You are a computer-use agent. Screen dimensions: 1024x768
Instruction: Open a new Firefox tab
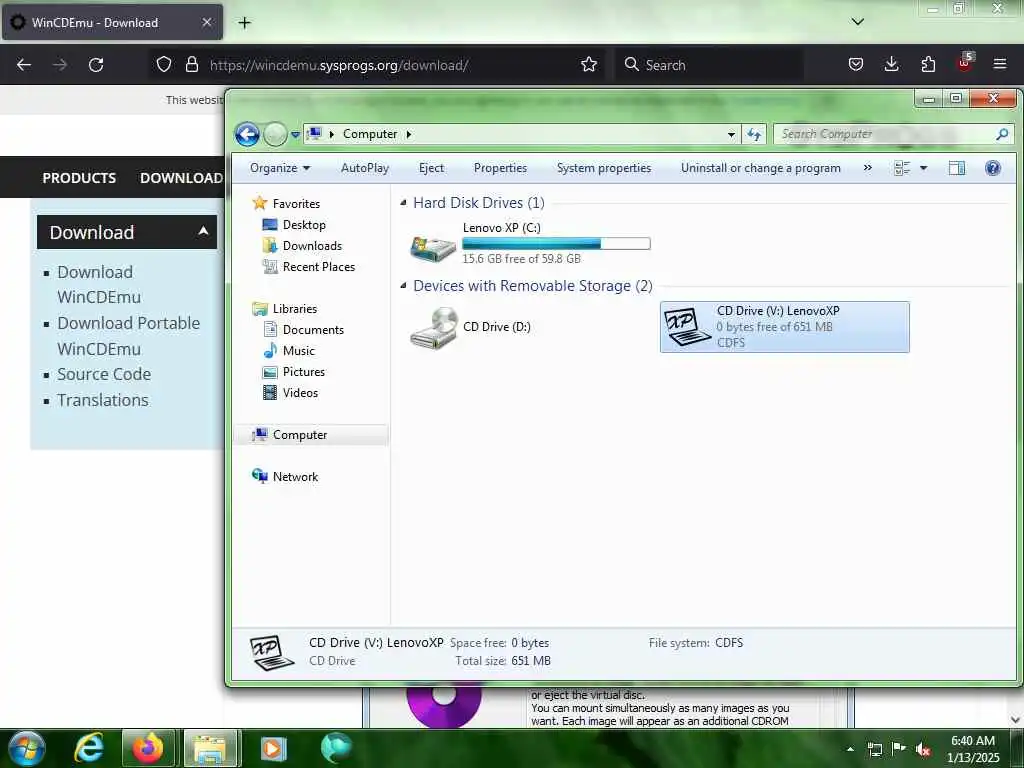[244, 23]
